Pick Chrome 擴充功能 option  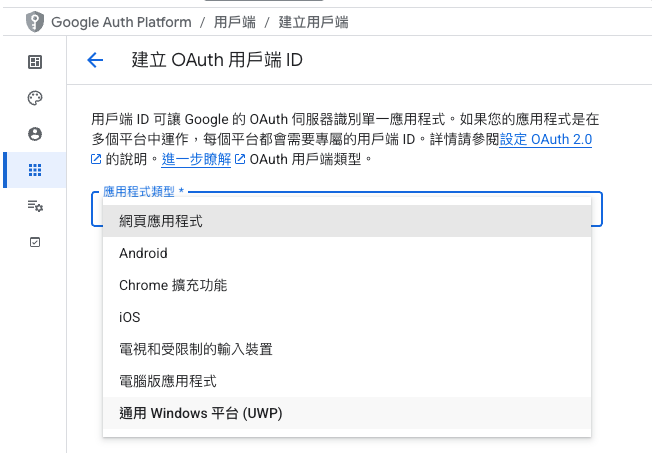coord(173,285)
